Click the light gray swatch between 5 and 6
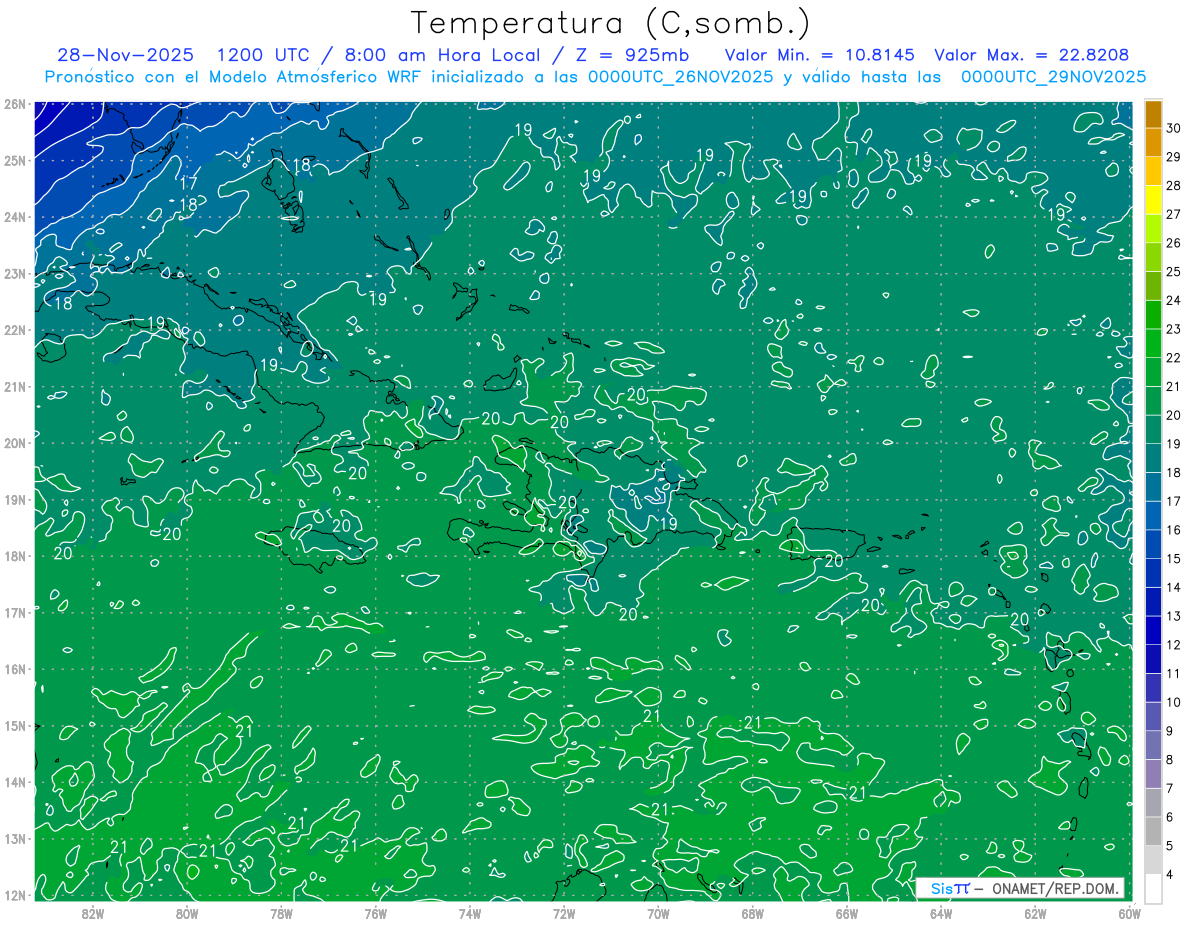 pos(1153,831)
